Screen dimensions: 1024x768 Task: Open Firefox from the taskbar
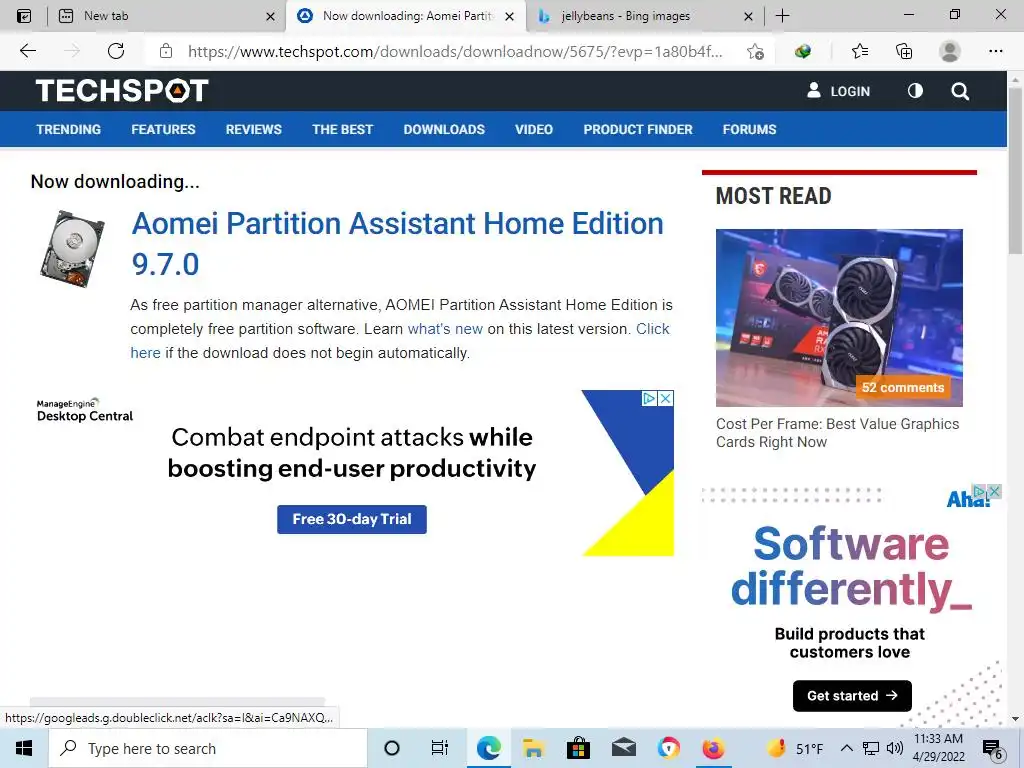tap(713, 748)
